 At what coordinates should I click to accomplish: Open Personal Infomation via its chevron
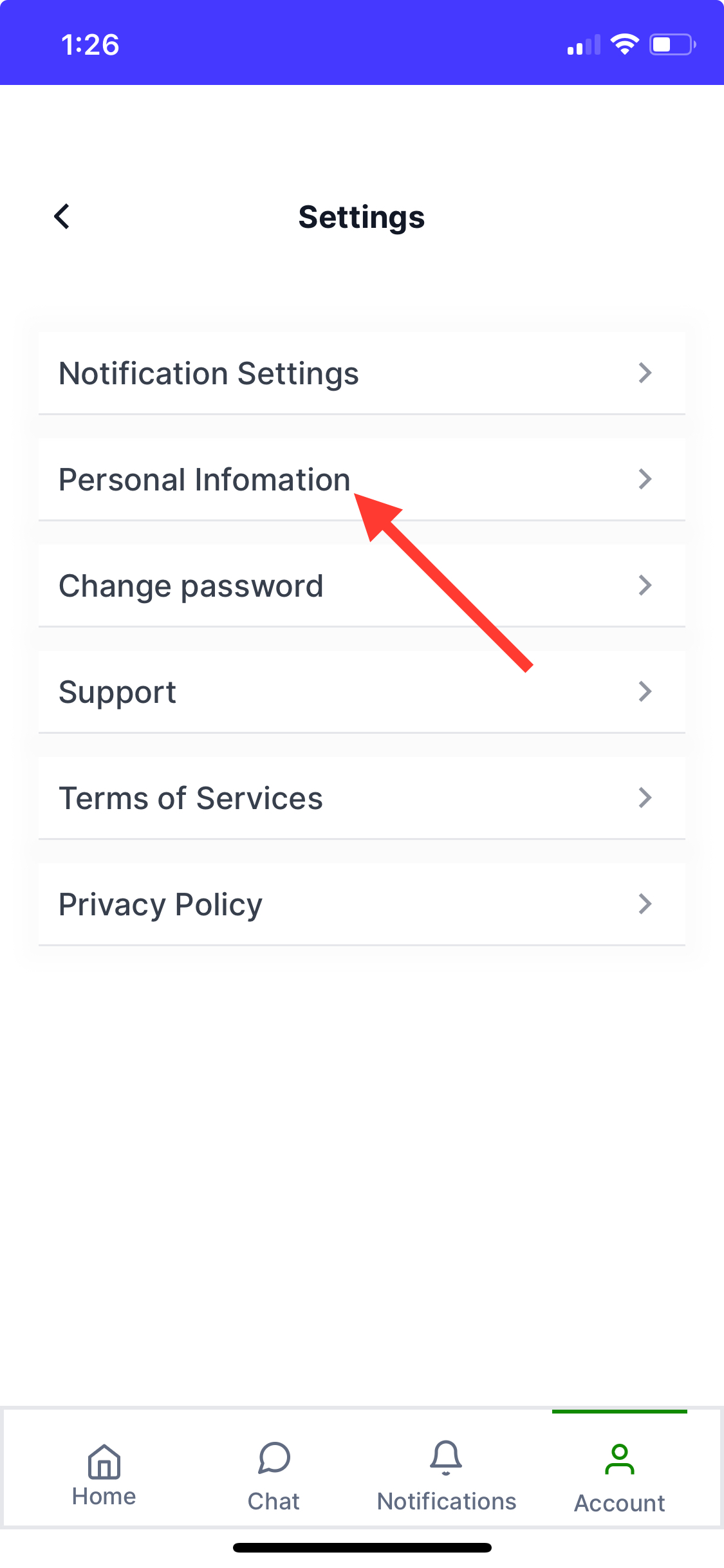click(x=645, y=479)
